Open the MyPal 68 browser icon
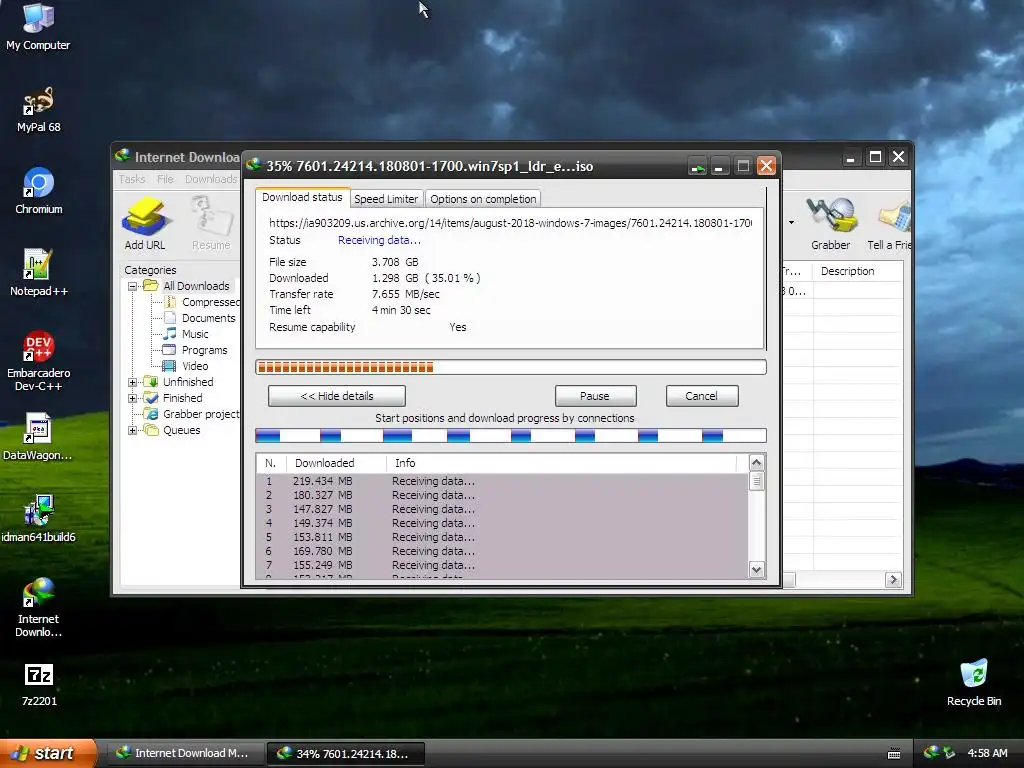The width and height of the screenshot is (1024, 768). (38, 109)
